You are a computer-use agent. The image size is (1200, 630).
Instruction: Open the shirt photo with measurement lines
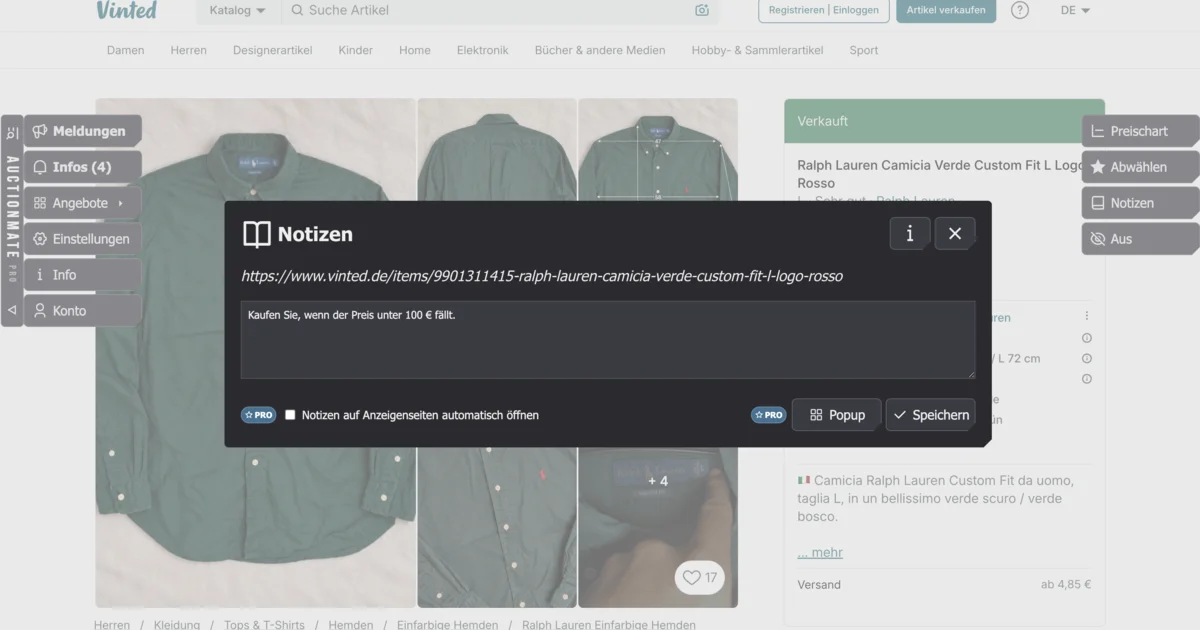click(x=658, y=149)
